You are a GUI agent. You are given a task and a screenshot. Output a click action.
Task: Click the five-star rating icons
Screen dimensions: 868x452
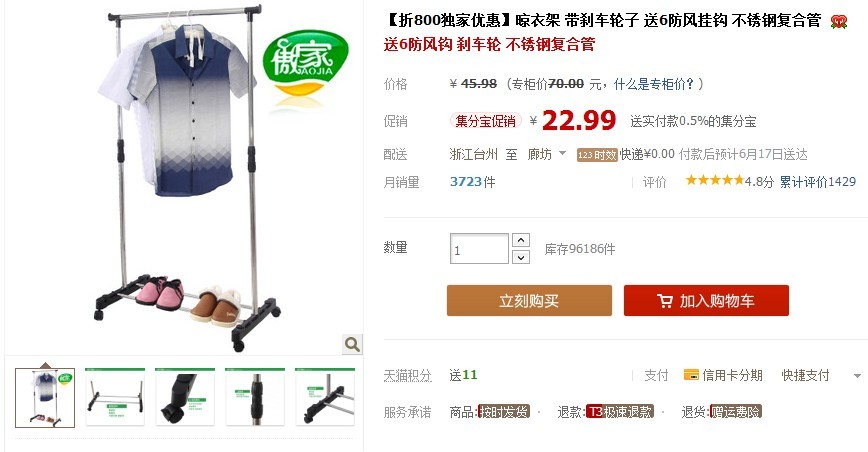click(715, 180)
